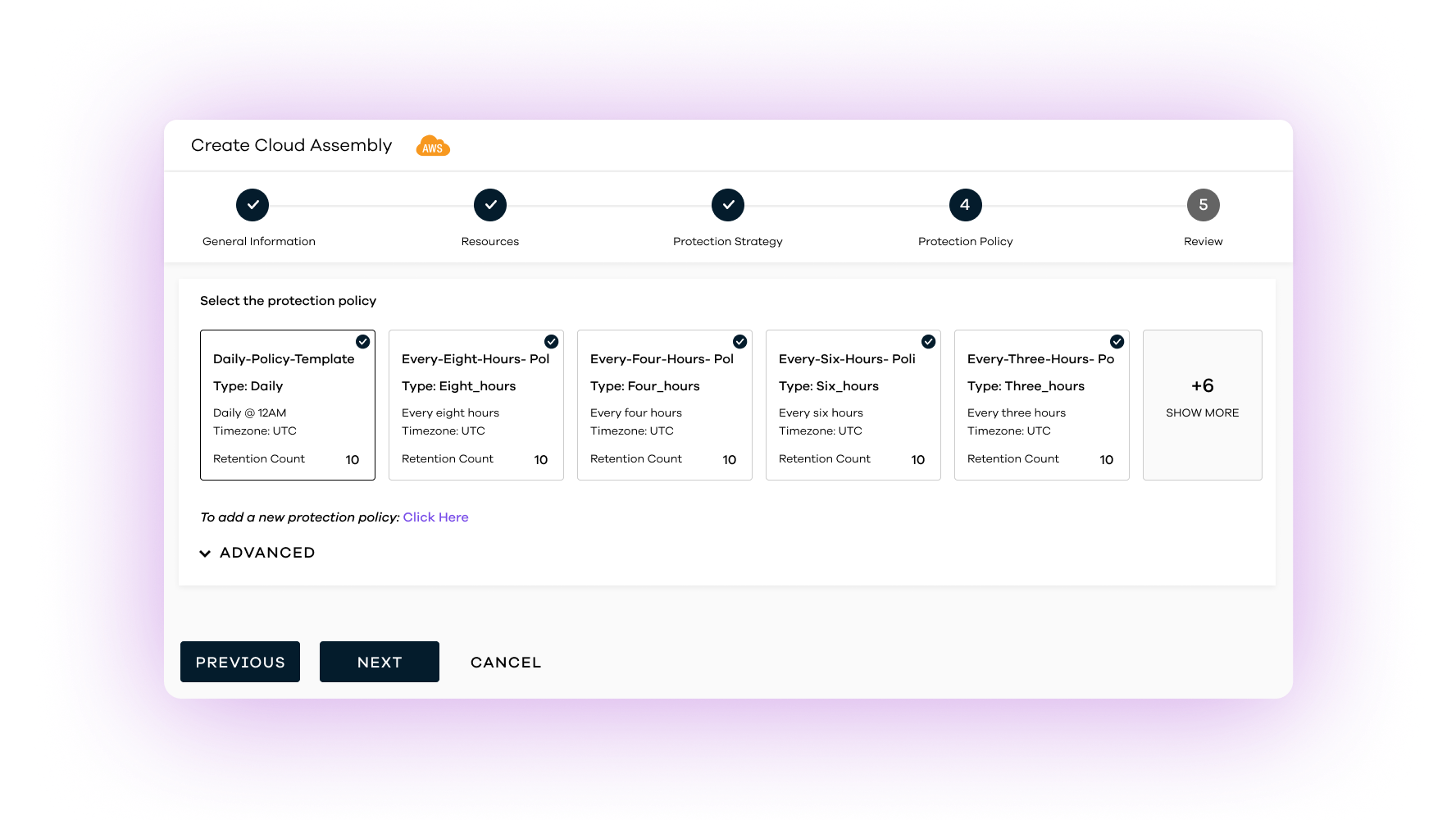Click 'Type: Eight_hours' text

[x=458, y=386]
